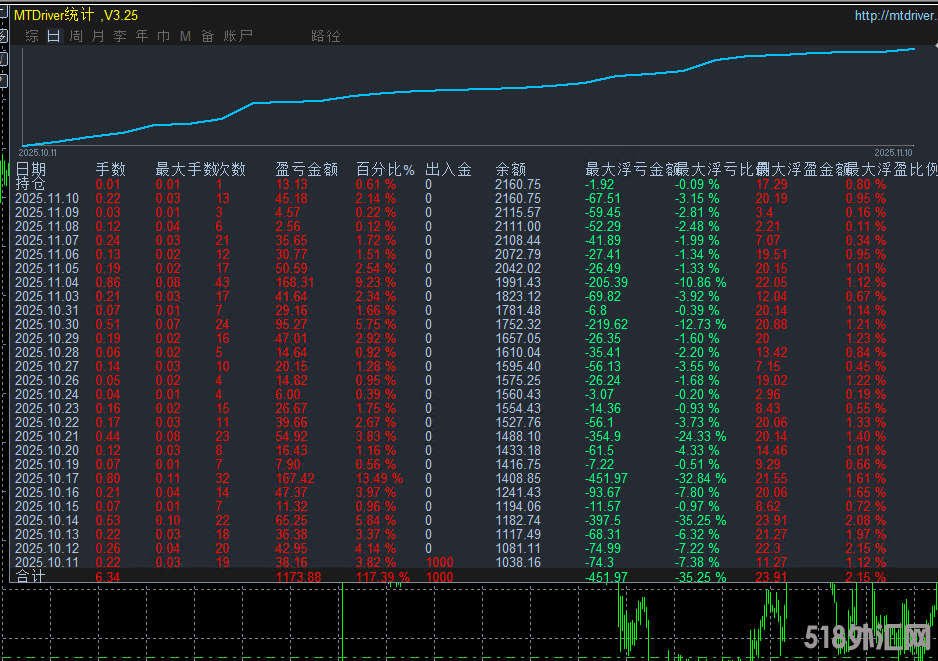Select the 2025.11.10 date row

click(46, 199)
